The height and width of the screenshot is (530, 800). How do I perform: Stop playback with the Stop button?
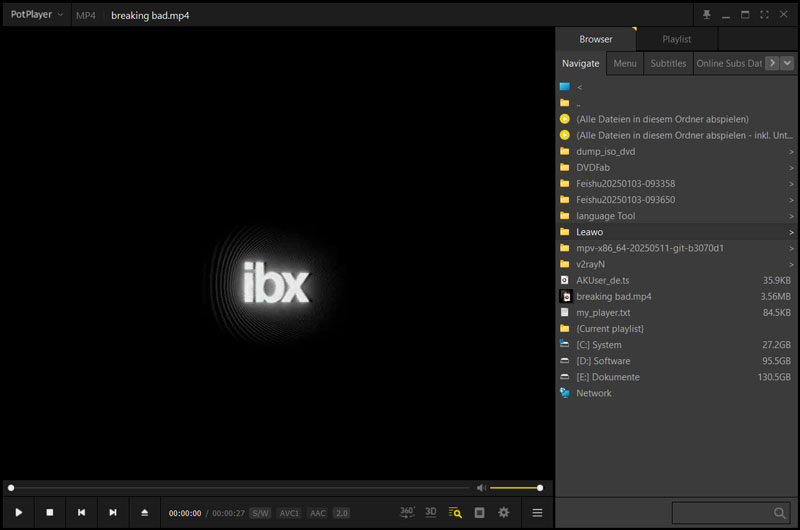[x=49, y=512]
